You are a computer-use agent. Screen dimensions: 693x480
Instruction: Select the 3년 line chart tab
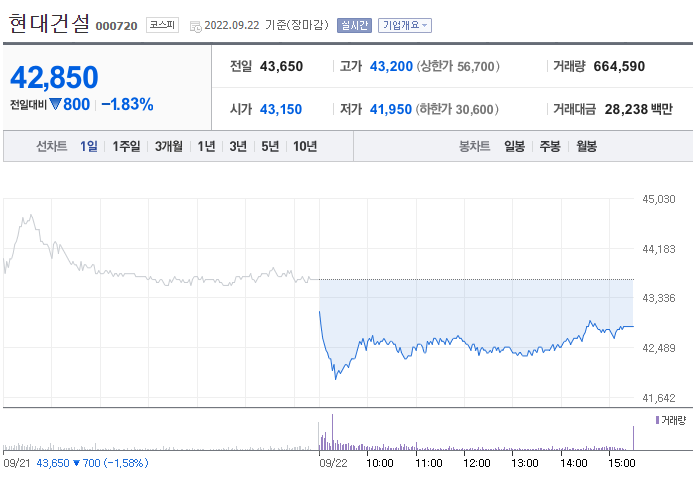pyautogui.click(x=238, y=146)
